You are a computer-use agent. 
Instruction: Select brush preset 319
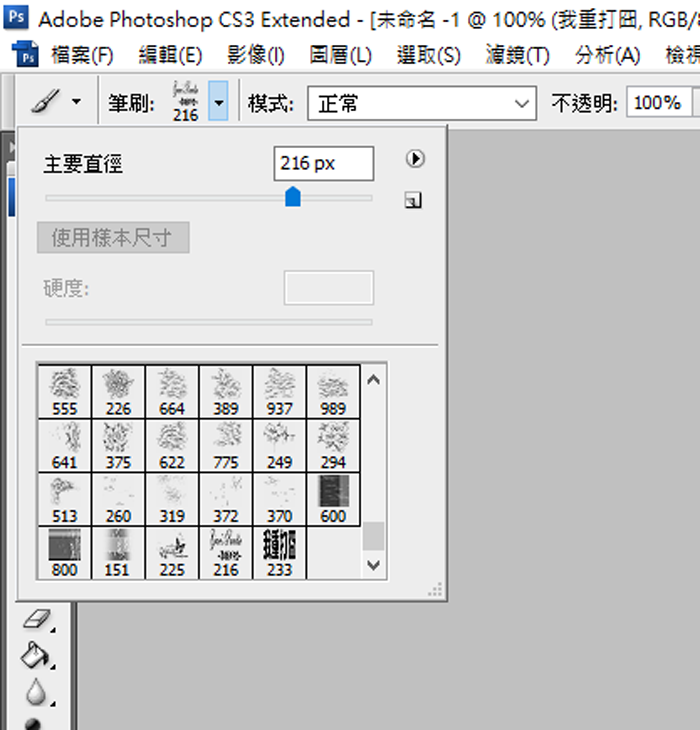point(172,499)
